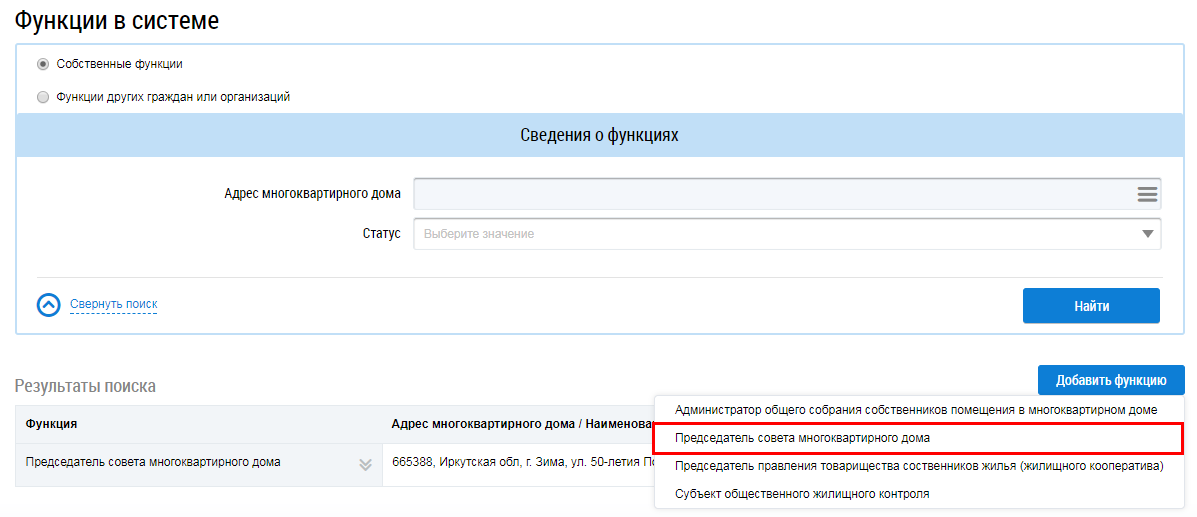
Task: Click the circled arrow collapse search icon
Action: [x=49, y=304]
